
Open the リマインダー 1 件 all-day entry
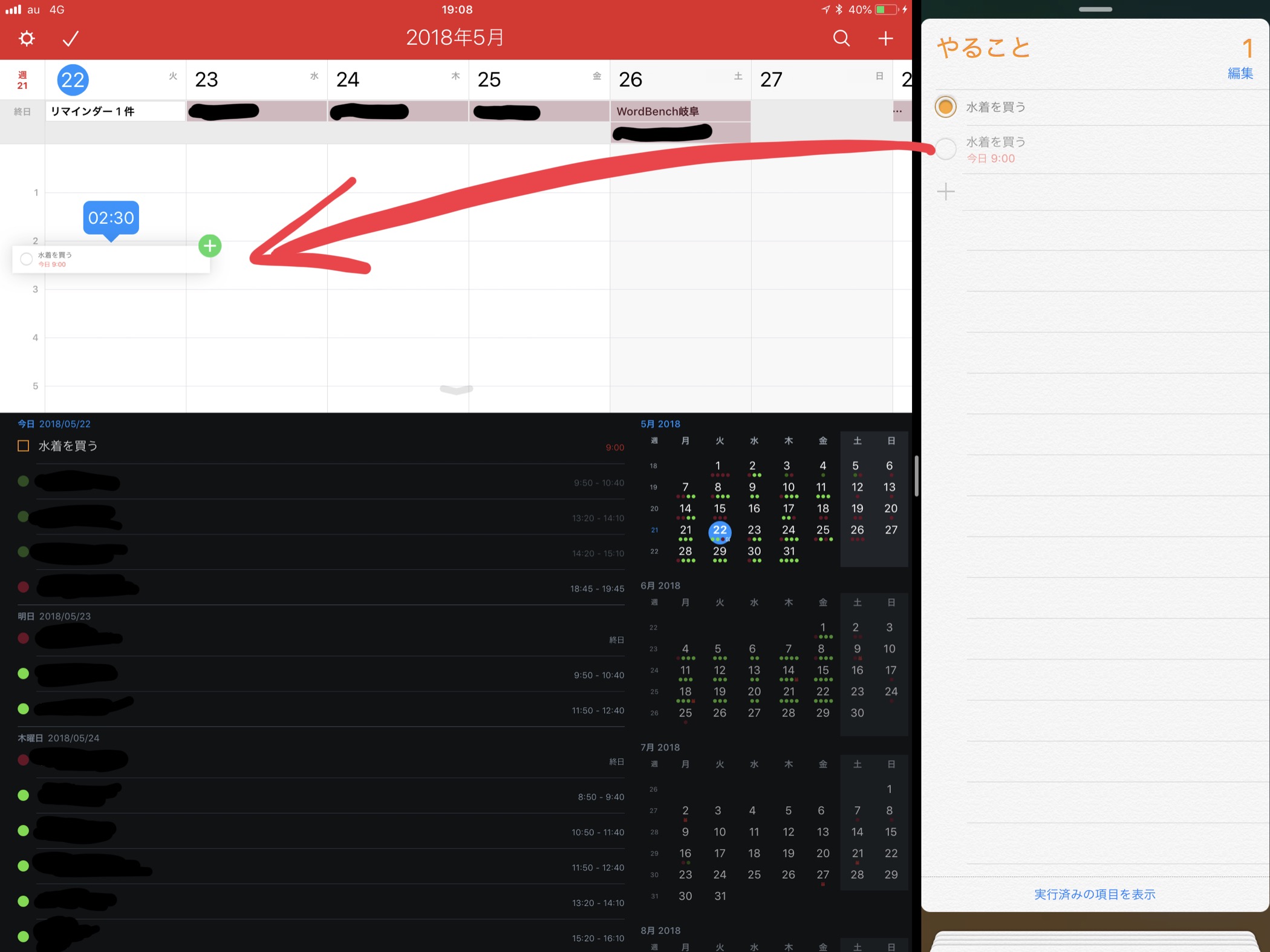(x=116, y=111)
